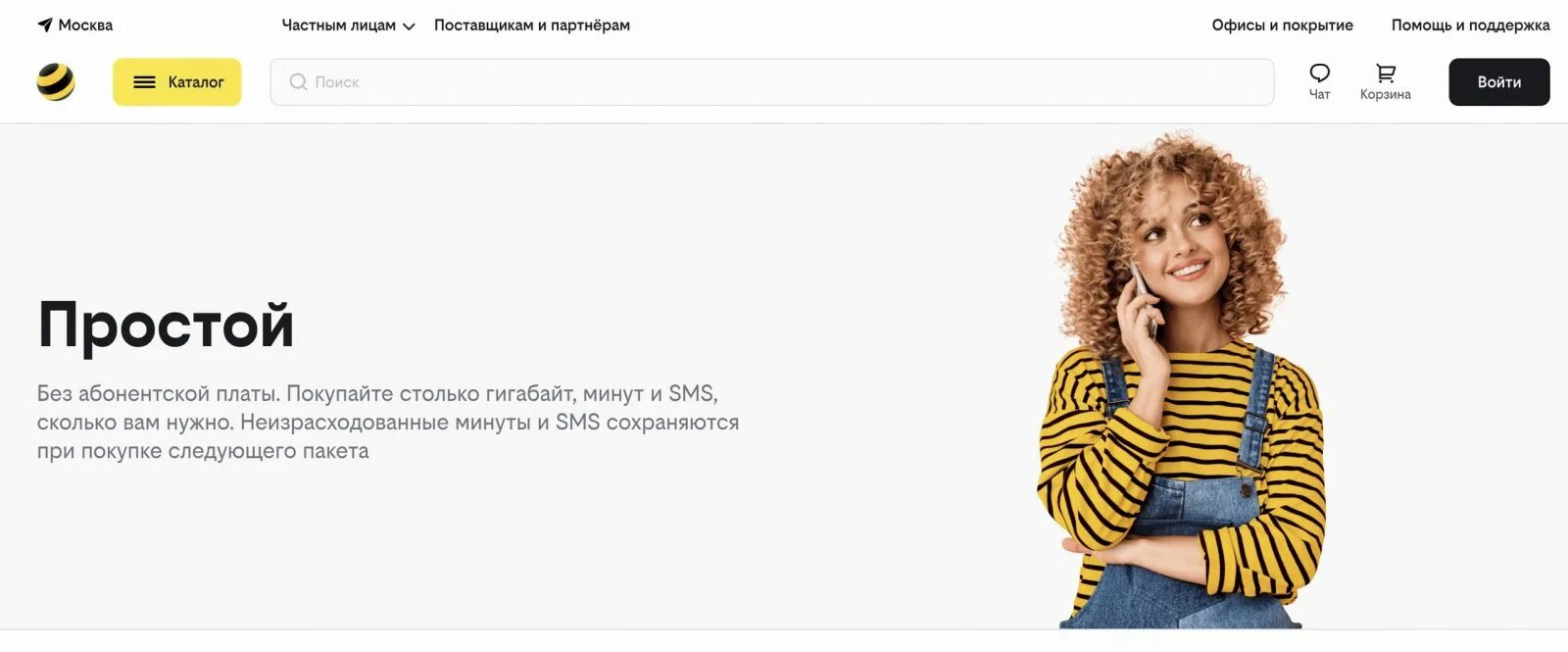1568x652 pixels.
Task: Click the magnifier icon in search
Action: coord(298,82)
